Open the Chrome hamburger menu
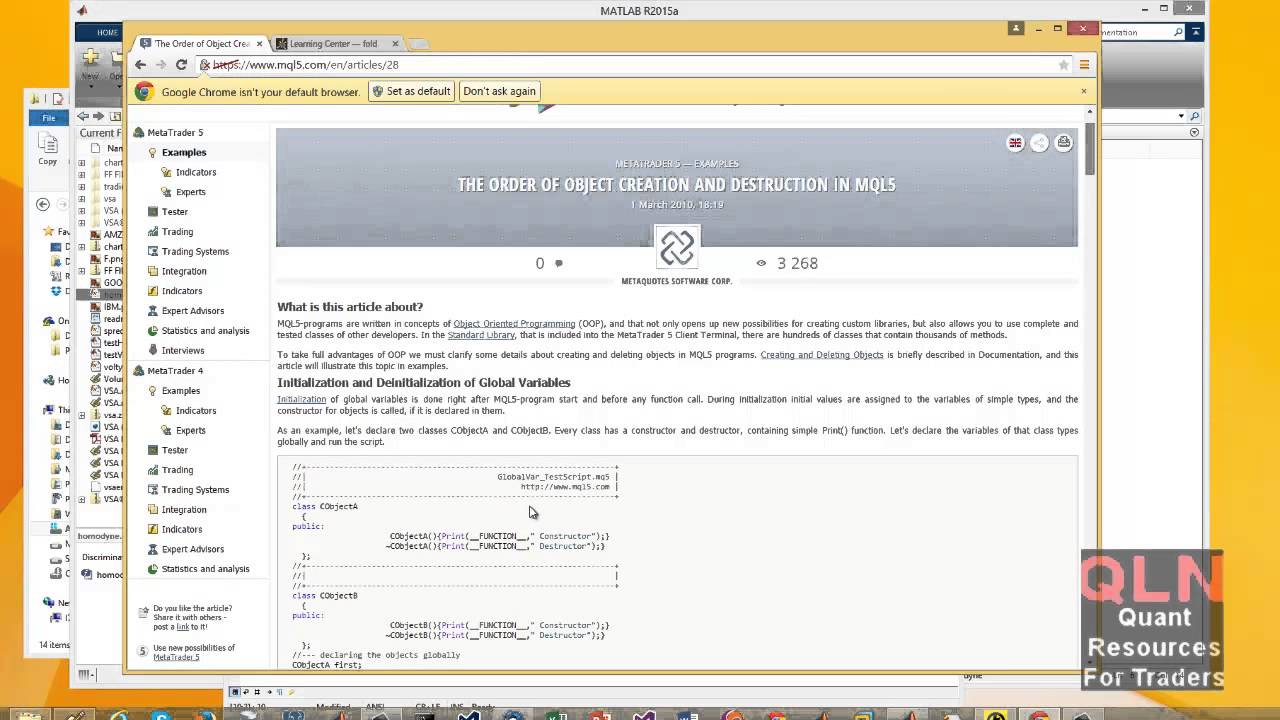The height and width of the screenshot is (720, 1280). tap(1084, 65)
